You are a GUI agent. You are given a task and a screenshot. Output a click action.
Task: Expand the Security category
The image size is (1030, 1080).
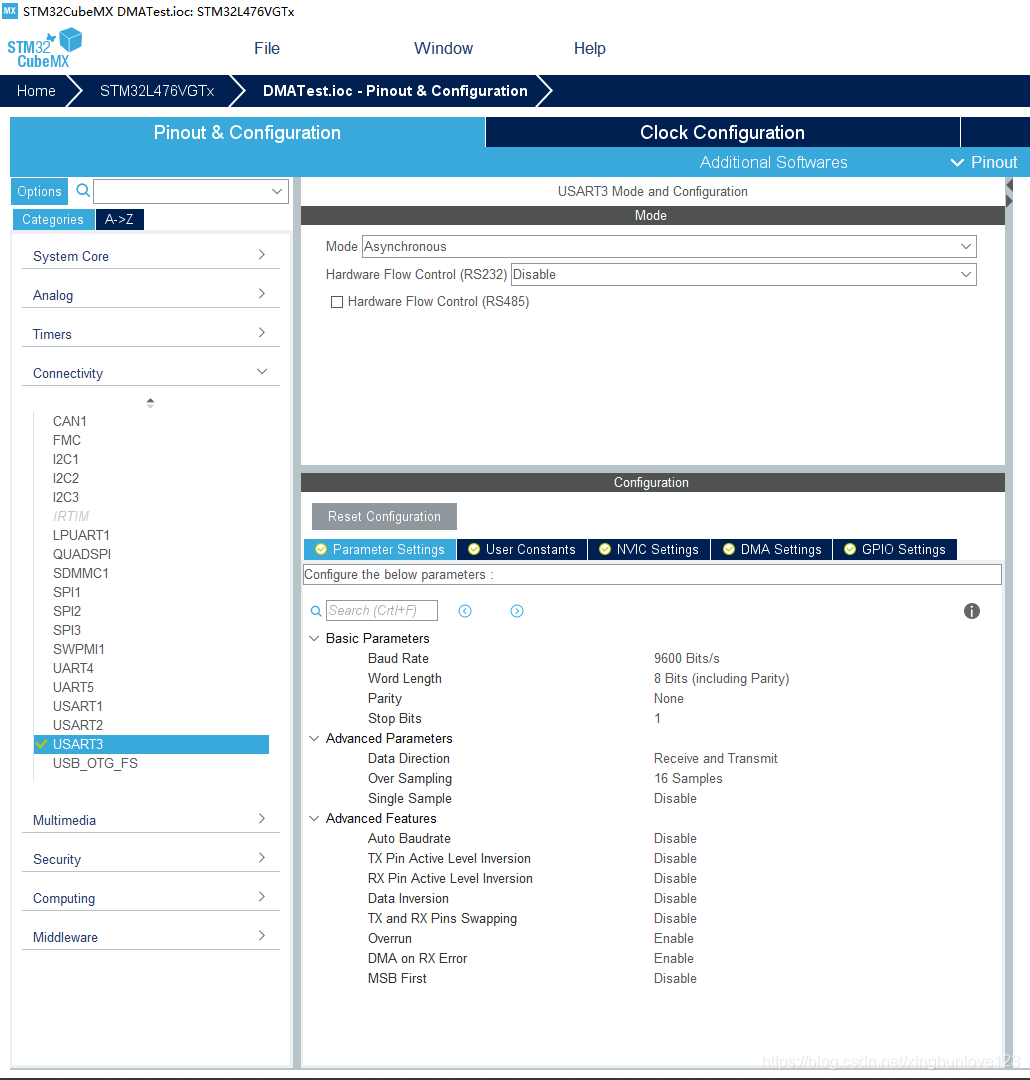(x=150, y=859)
